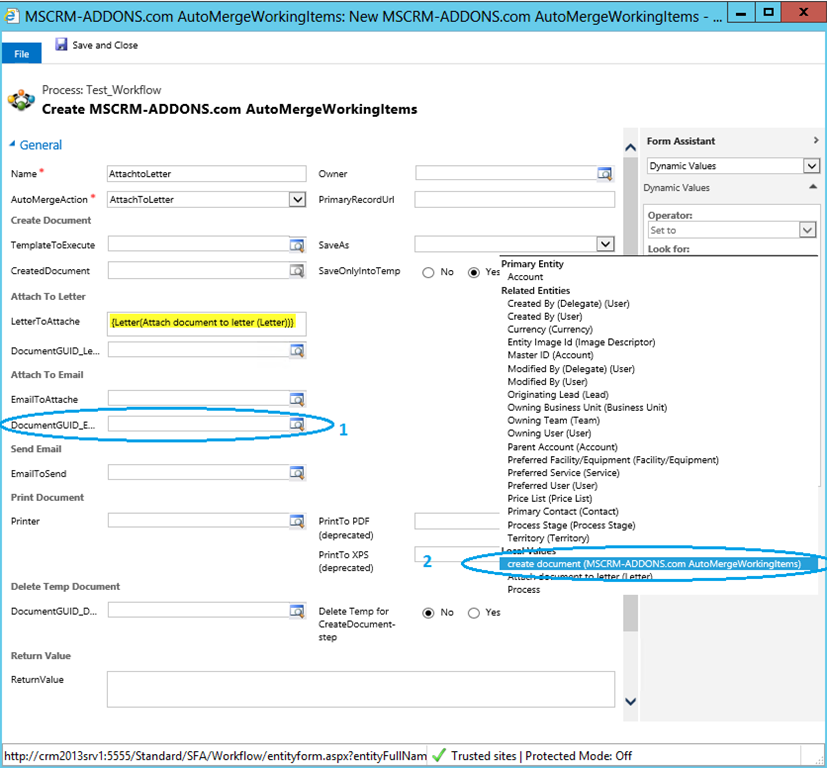Choose Preferred Service (Service) entry
Screen dimensions: 827x768
pyautogui.click(x=563, y=473)
